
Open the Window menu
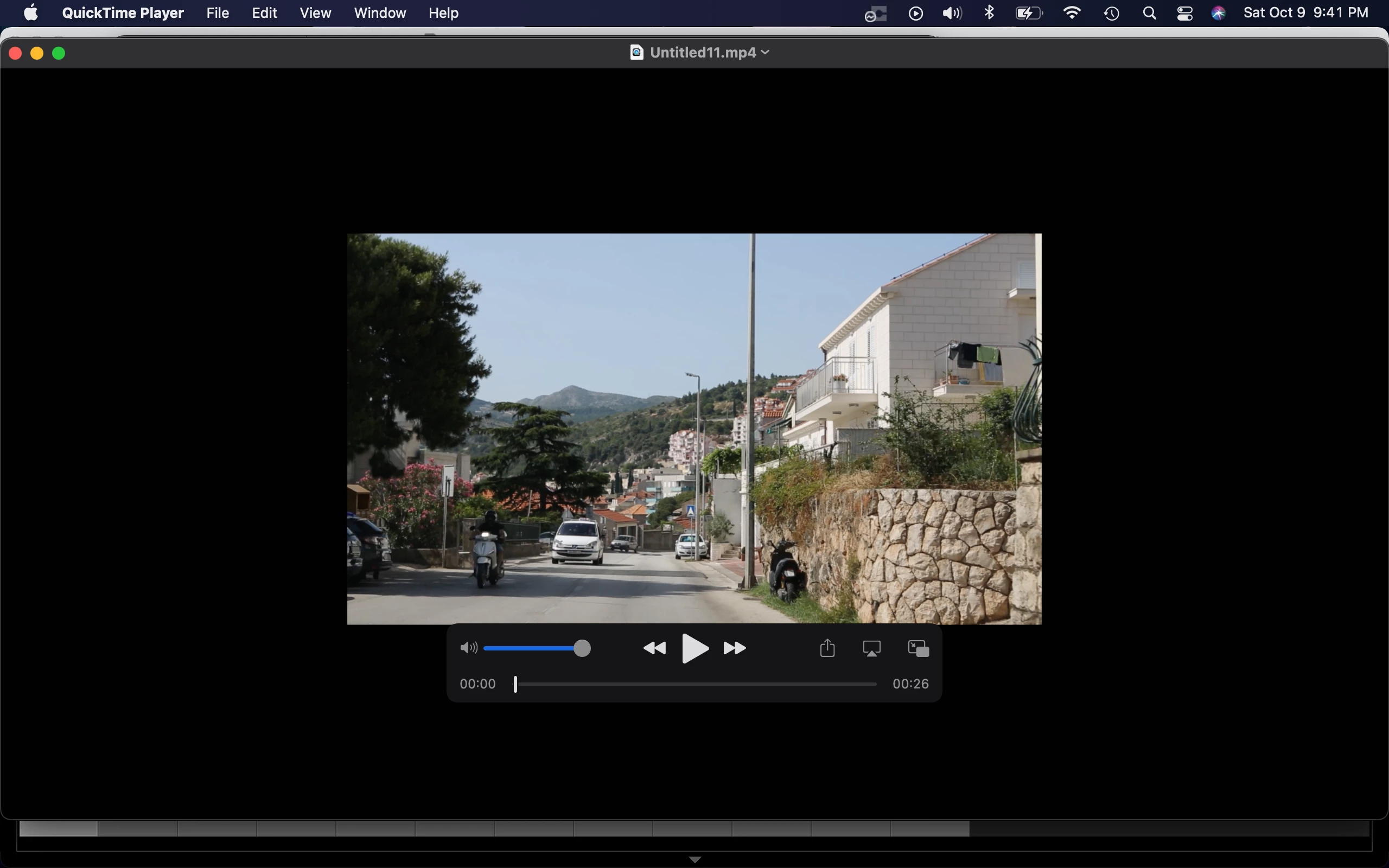click(379, 12)
